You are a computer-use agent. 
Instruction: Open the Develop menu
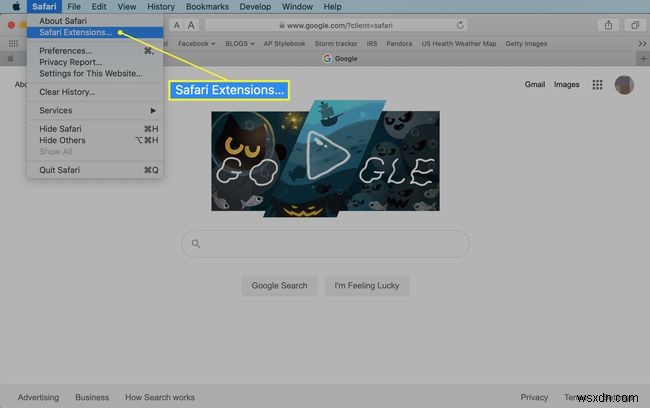click(255, 7)
